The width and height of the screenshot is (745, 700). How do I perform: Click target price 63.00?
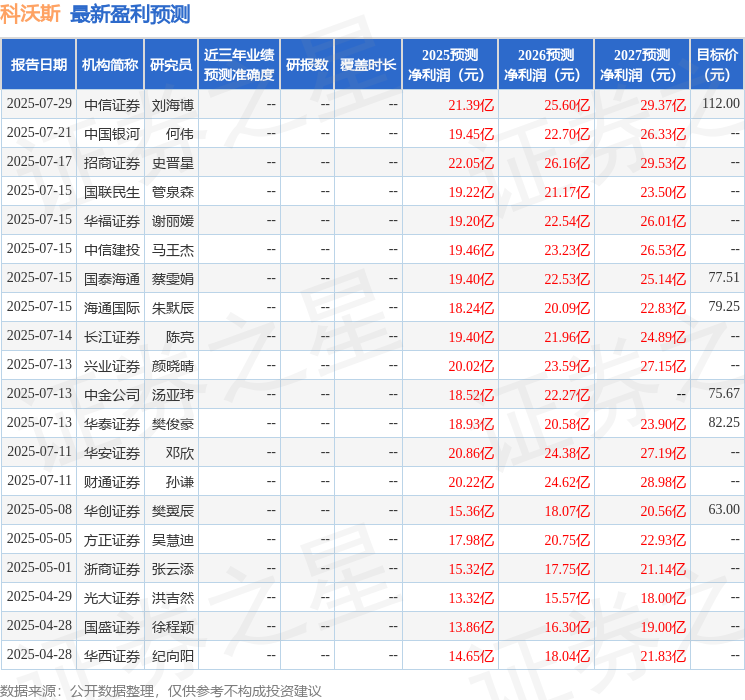(x=724, y=509)
